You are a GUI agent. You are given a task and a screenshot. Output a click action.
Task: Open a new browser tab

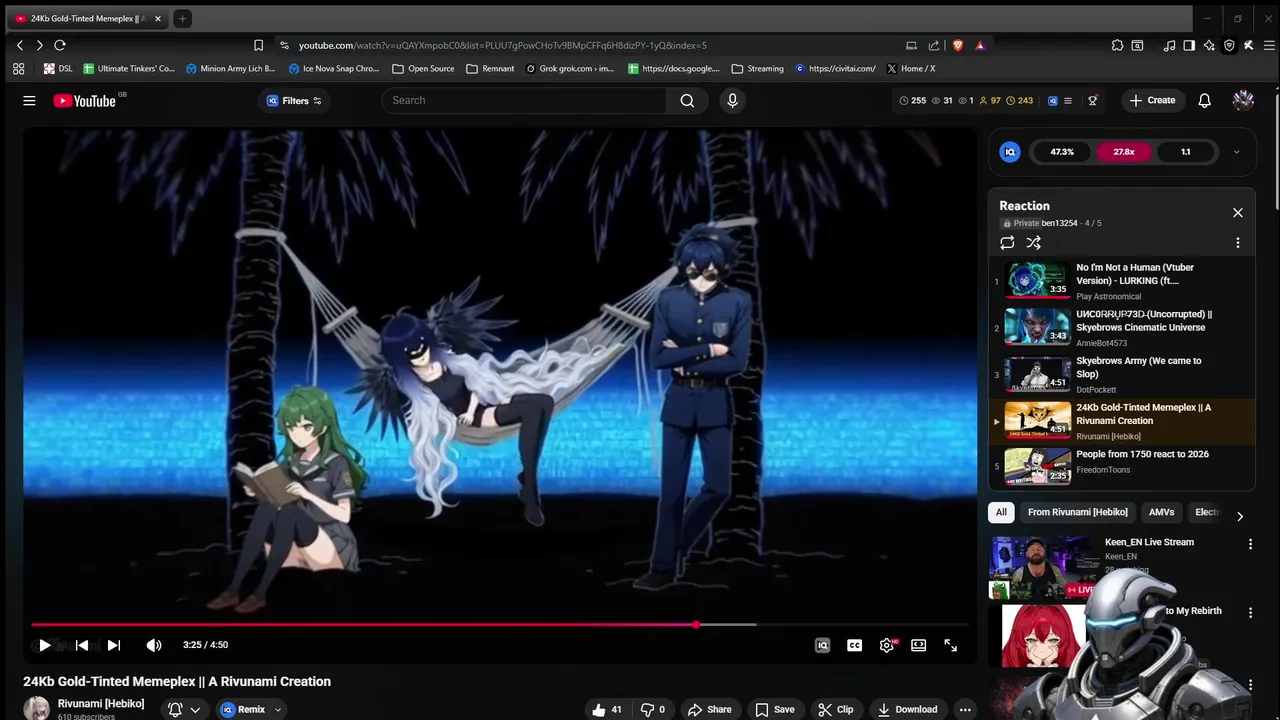pos(182,18)
